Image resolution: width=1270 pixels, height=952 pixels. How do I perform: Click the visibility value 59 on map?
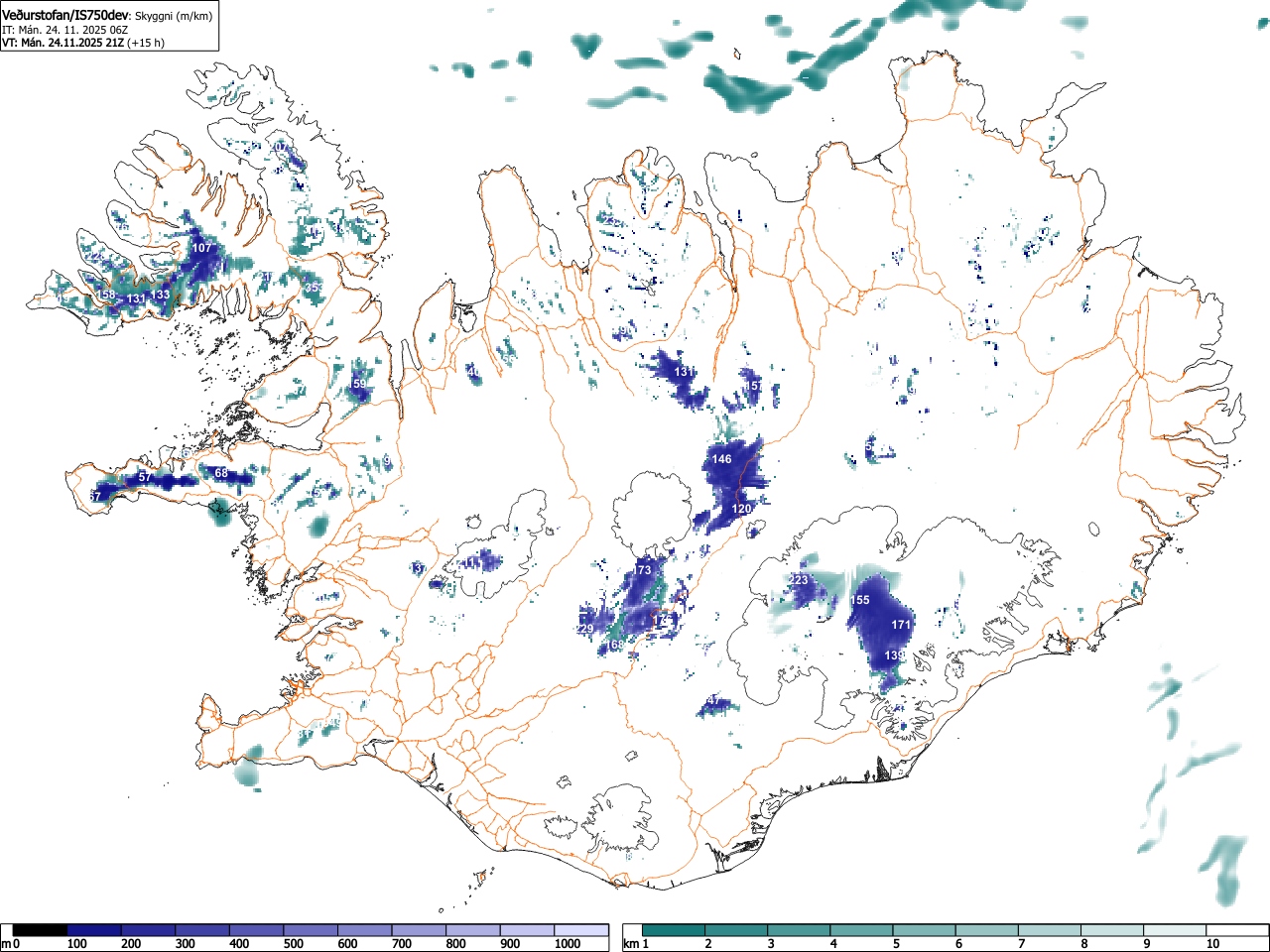coord(359,384)
